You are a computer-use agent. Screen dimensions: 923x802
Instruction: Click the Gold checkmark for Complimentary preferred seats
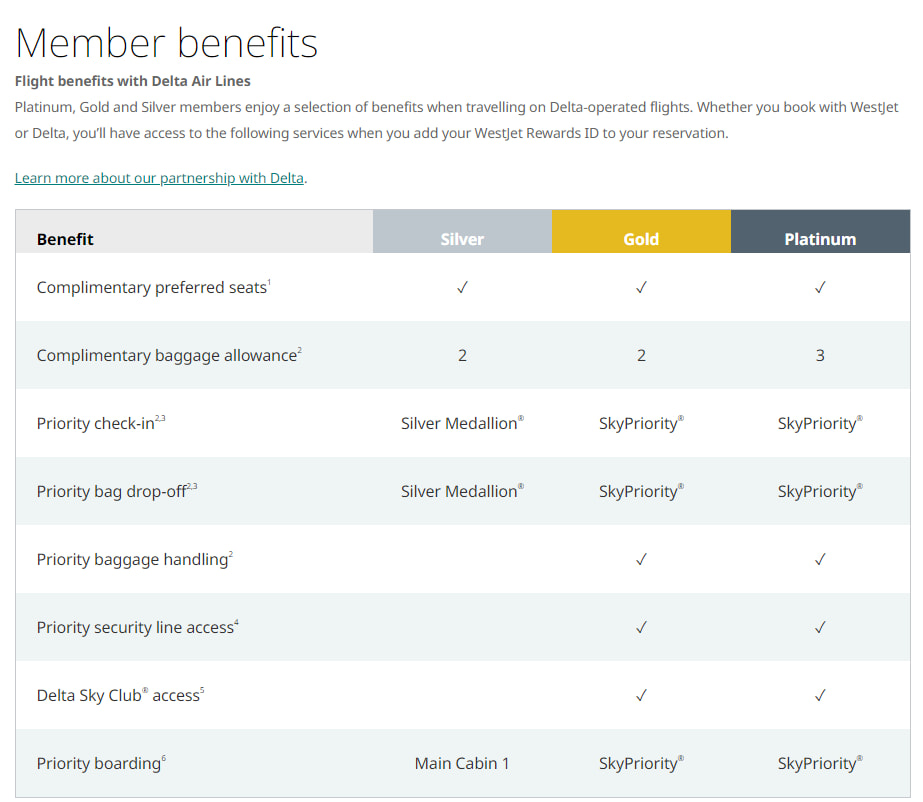point(641,287)
